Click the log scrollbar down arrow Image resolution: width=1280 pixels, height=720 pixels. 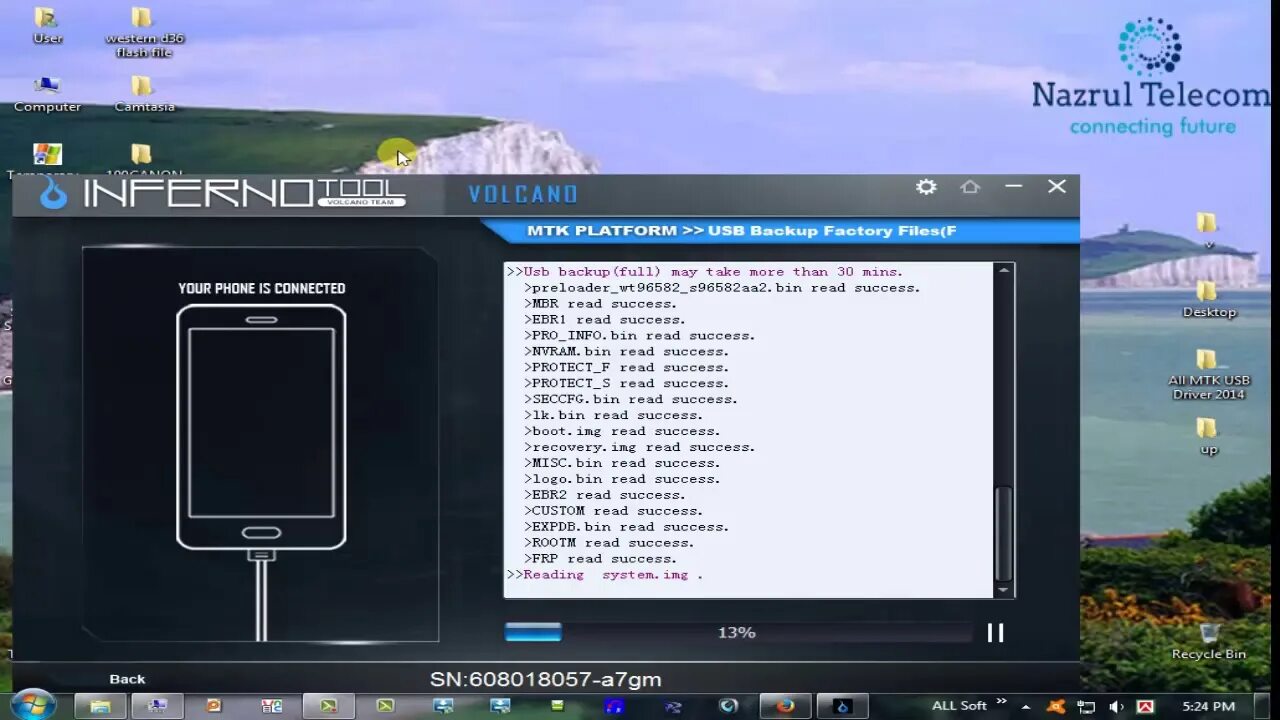[1004, 589]
